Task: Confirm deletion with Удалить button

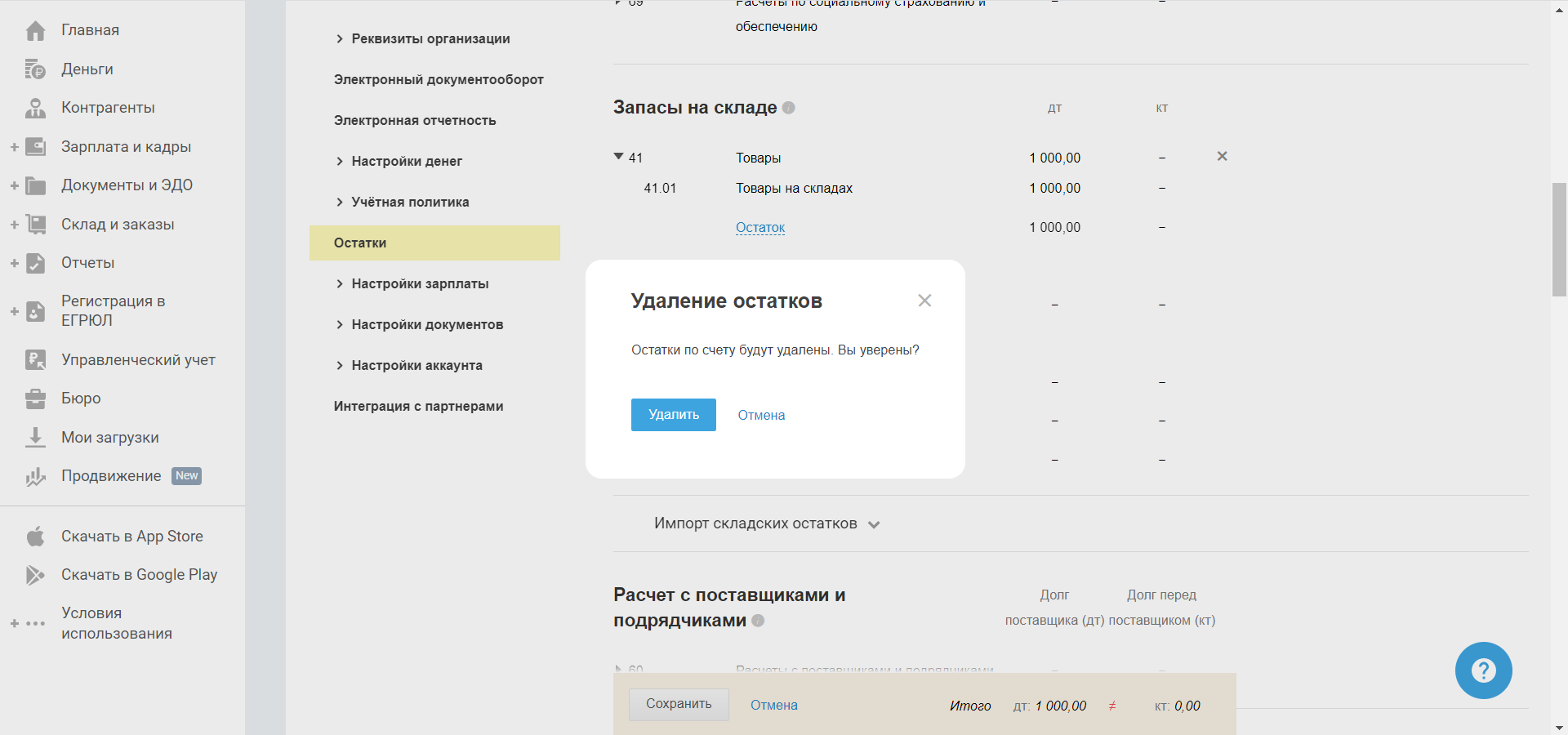Action: 673,415
